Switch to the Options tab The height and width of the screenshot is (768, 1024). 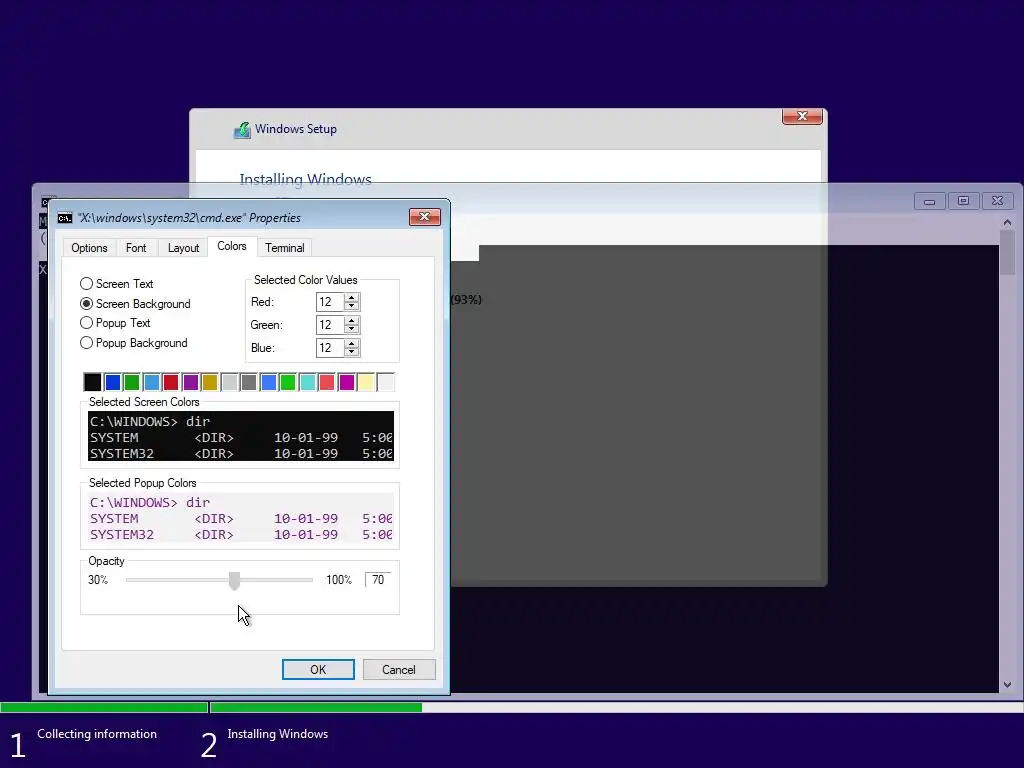pos(89,248)
